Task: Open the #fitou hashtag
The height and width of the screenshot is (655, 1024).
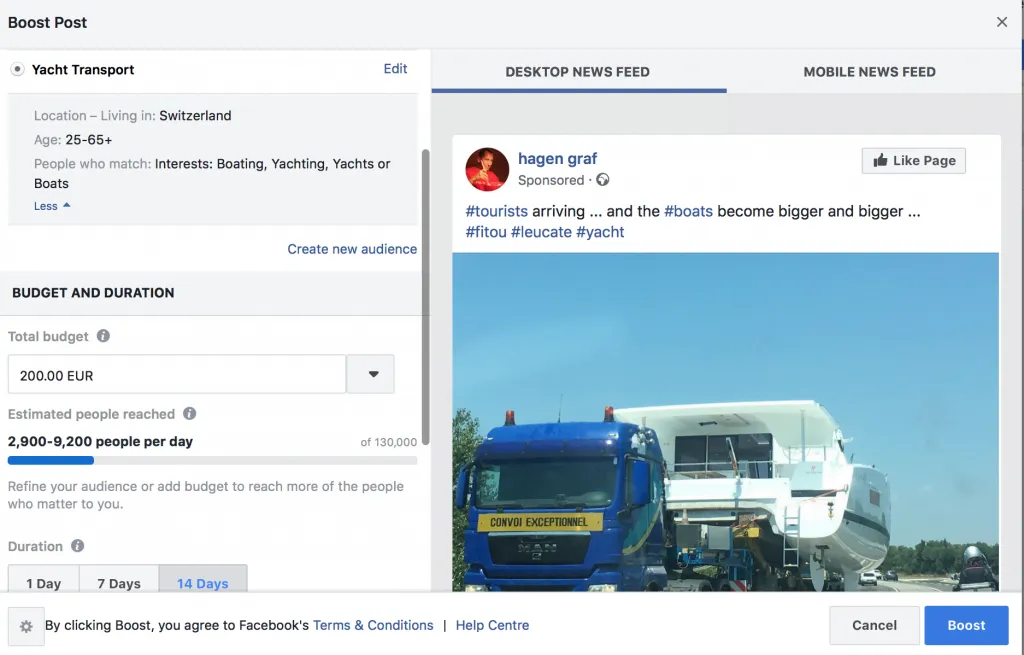Action: click(486, 232)
